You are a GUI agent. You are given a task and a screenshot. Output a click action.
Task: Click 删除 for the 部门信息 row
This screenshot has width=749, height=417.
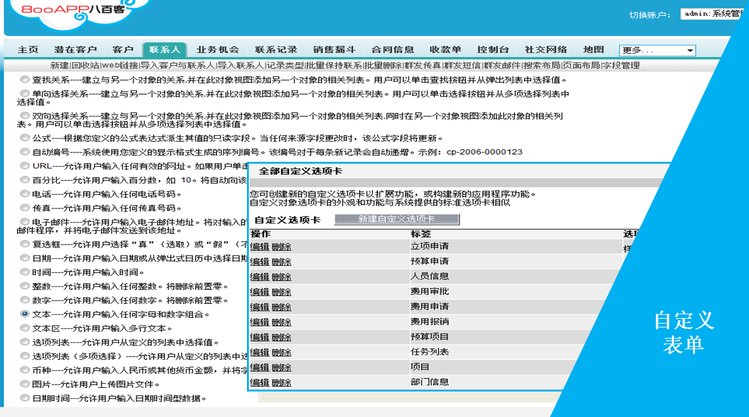(281, 383)
